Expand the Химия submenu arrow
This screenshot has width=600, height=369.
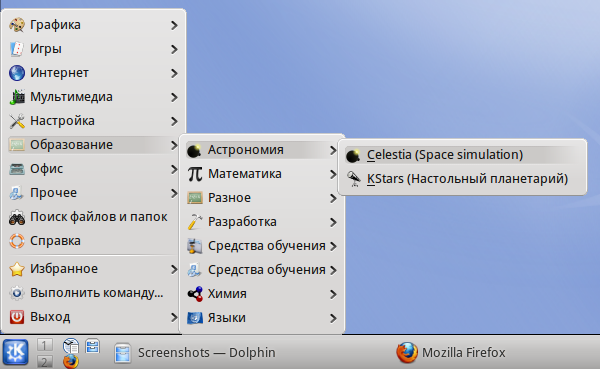coord(333,294)
